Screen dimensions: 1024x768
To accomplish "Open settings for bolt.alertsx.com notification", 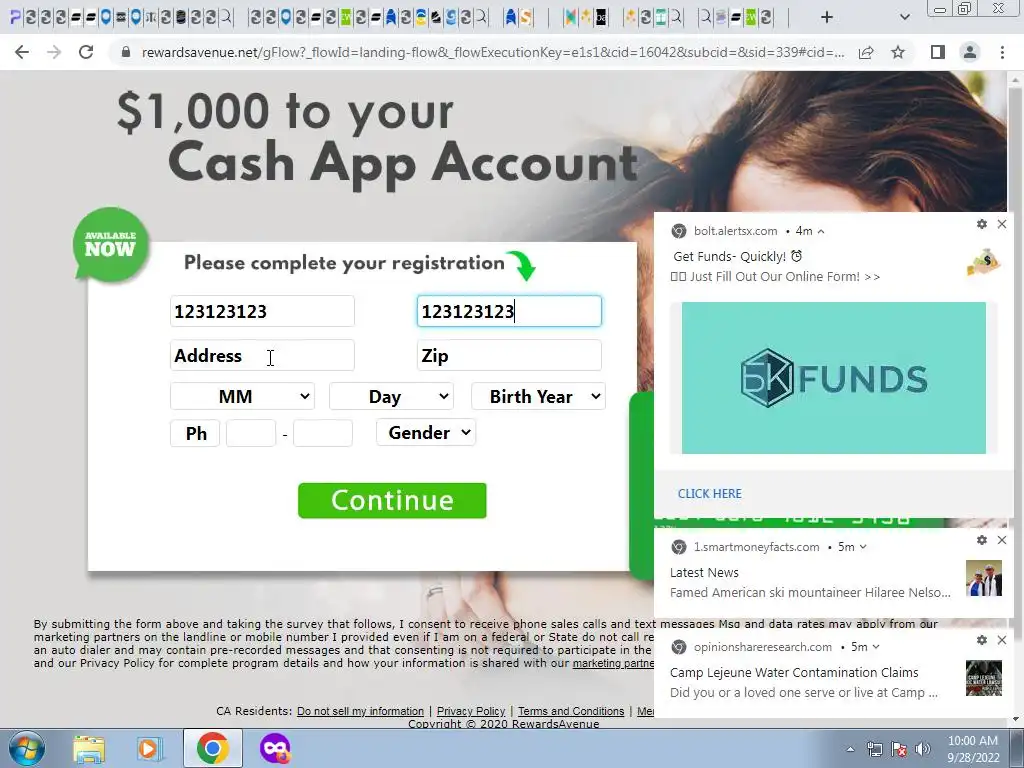I will [x=982, y=224].
